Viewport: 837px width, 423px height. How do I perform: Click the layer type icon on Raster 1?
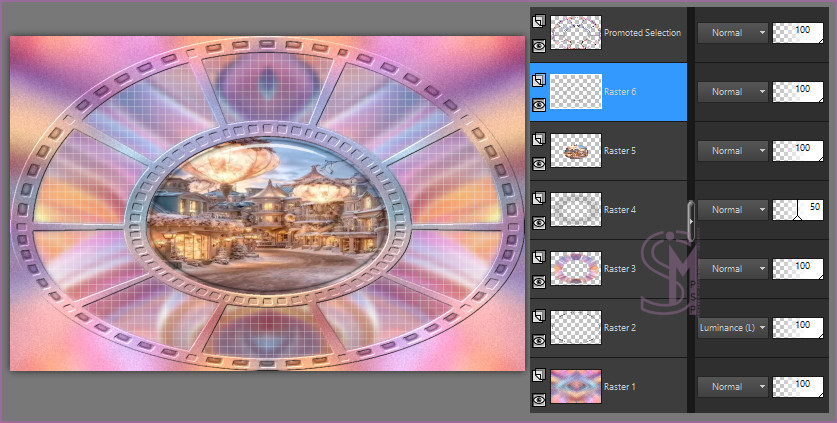click(540, 375)
